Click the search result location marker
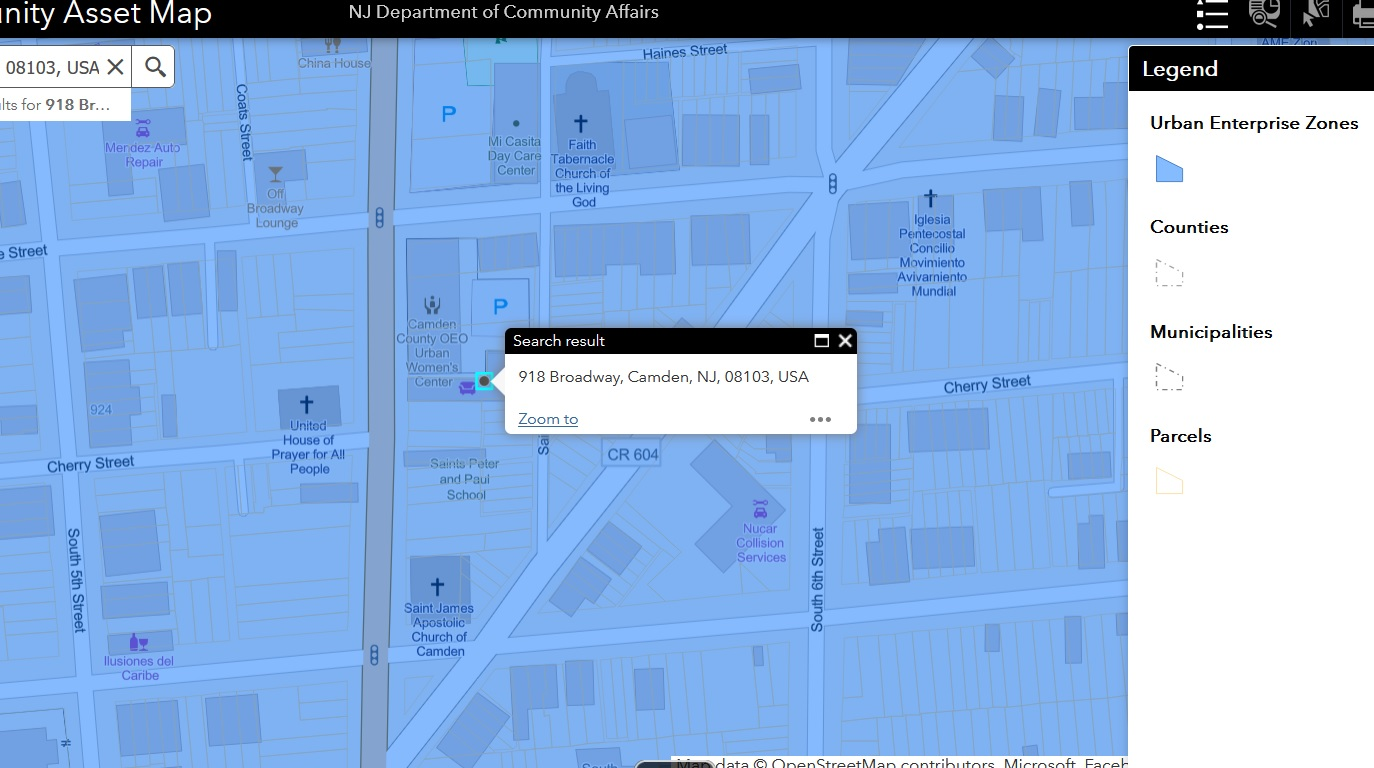 pyautogui.click(x=484, y=381)
